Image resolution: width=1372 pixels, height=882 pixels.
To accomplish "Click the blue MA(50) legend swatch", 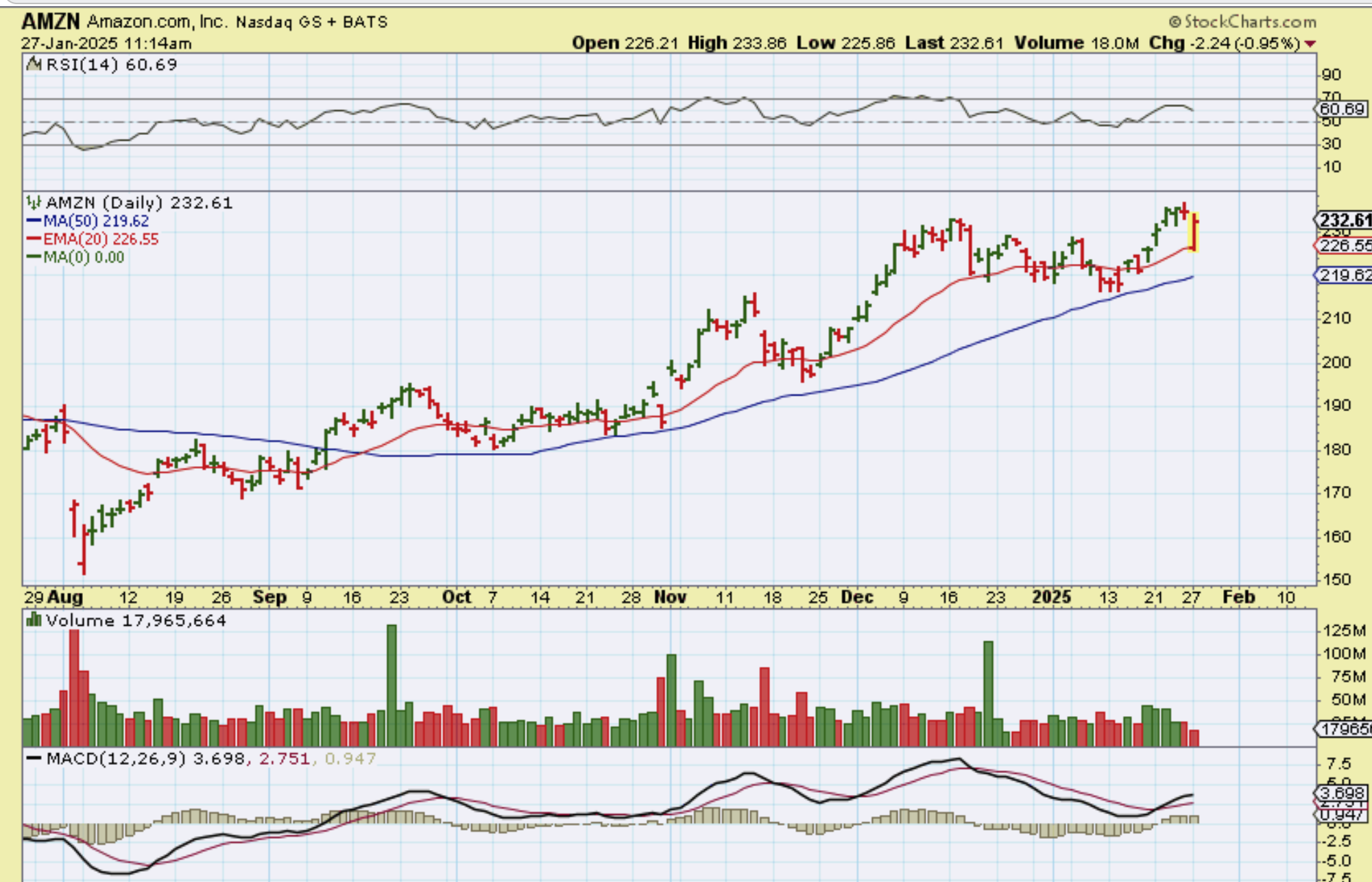I will pos(33,221).
